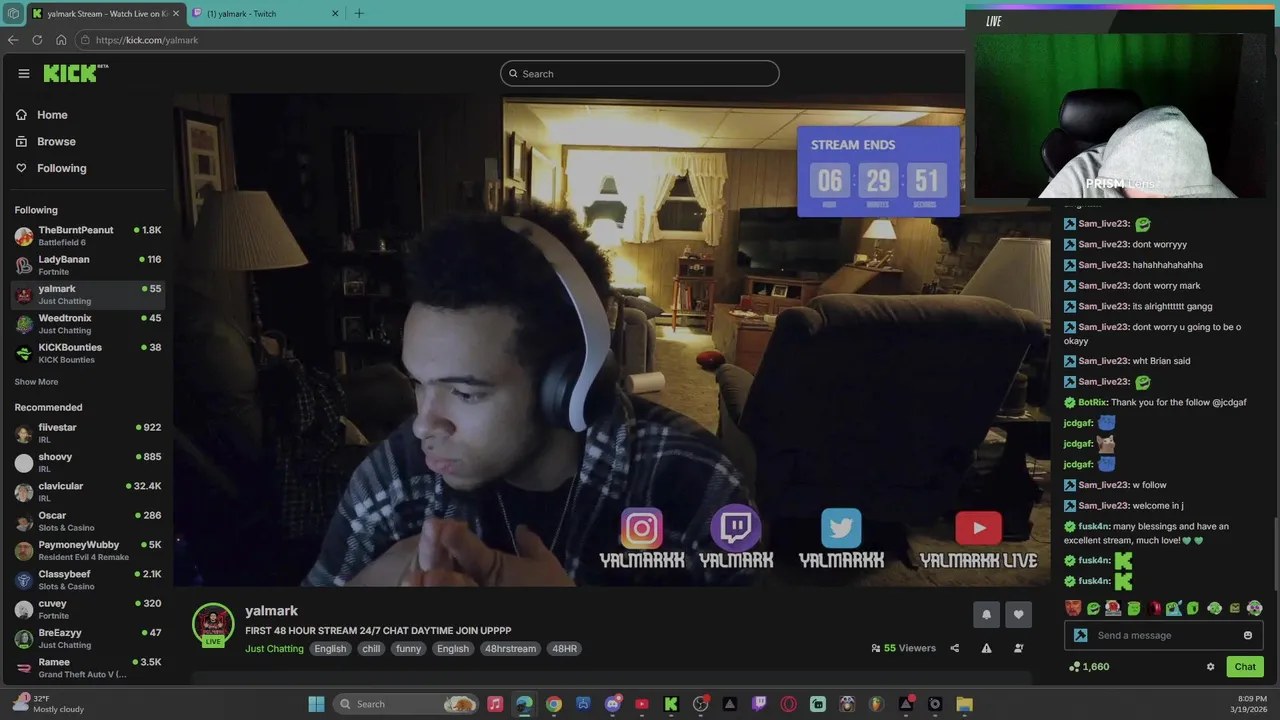This screenshot has width=1280, height=720.
Task: Open recommended channel Ramee
Action: pos(88,667)
